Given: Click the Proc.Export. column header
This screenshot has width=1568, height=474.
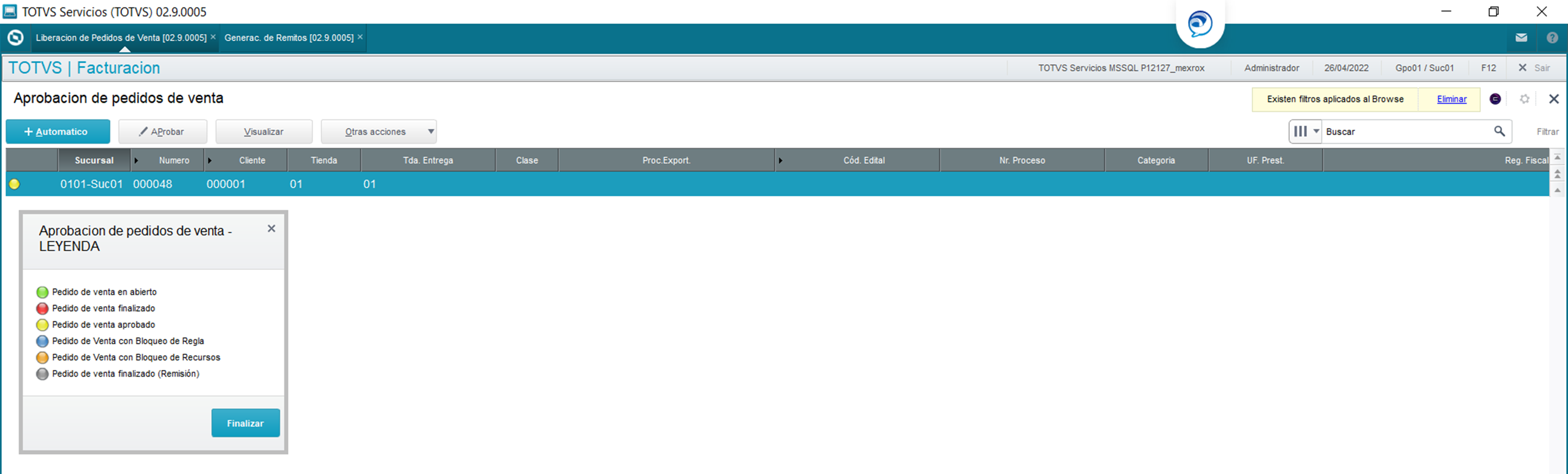Looking at the screenshot, I should pos(666,160).
